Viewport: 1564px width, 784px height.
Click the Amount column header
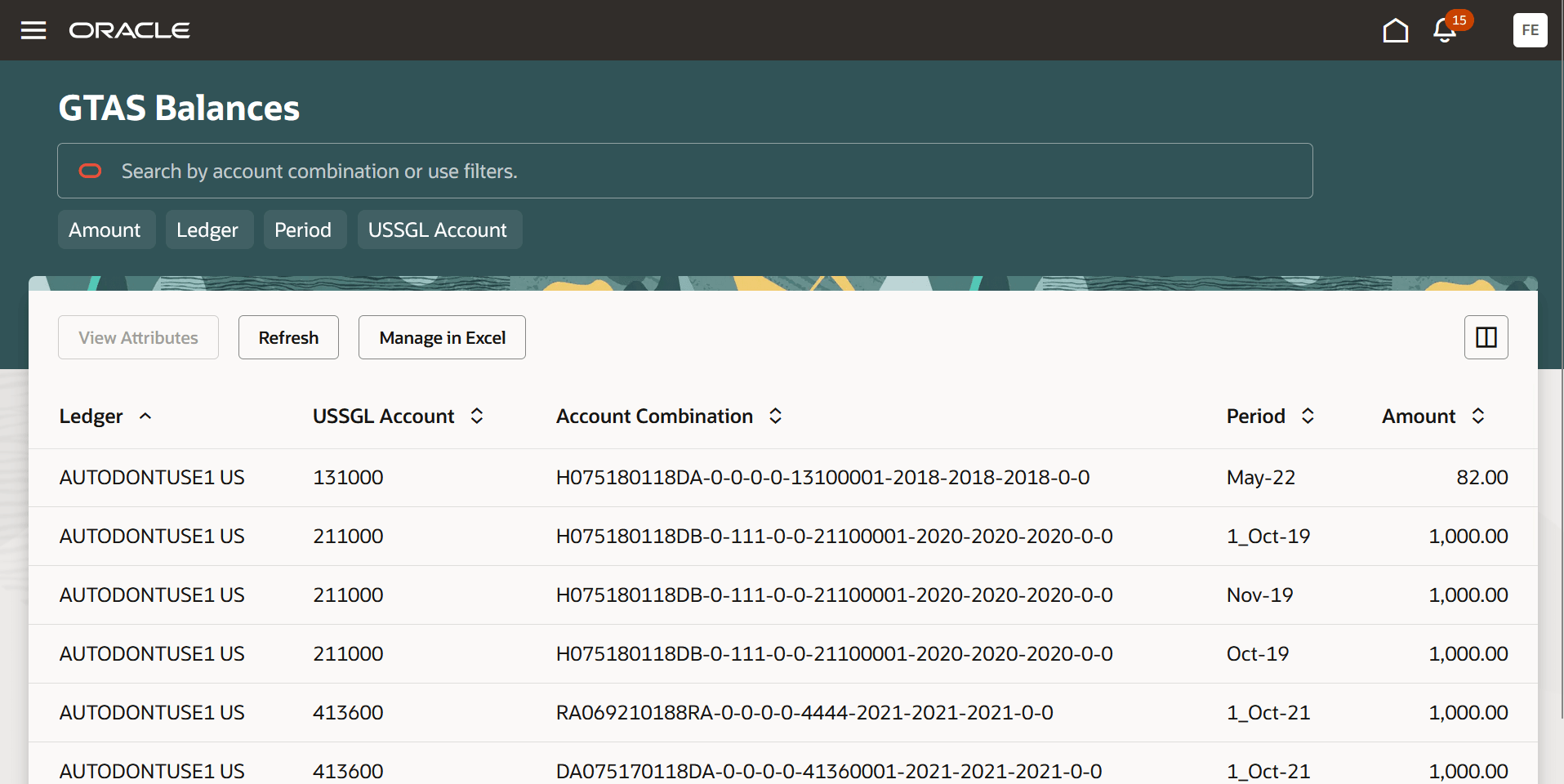coord(1419,416)
